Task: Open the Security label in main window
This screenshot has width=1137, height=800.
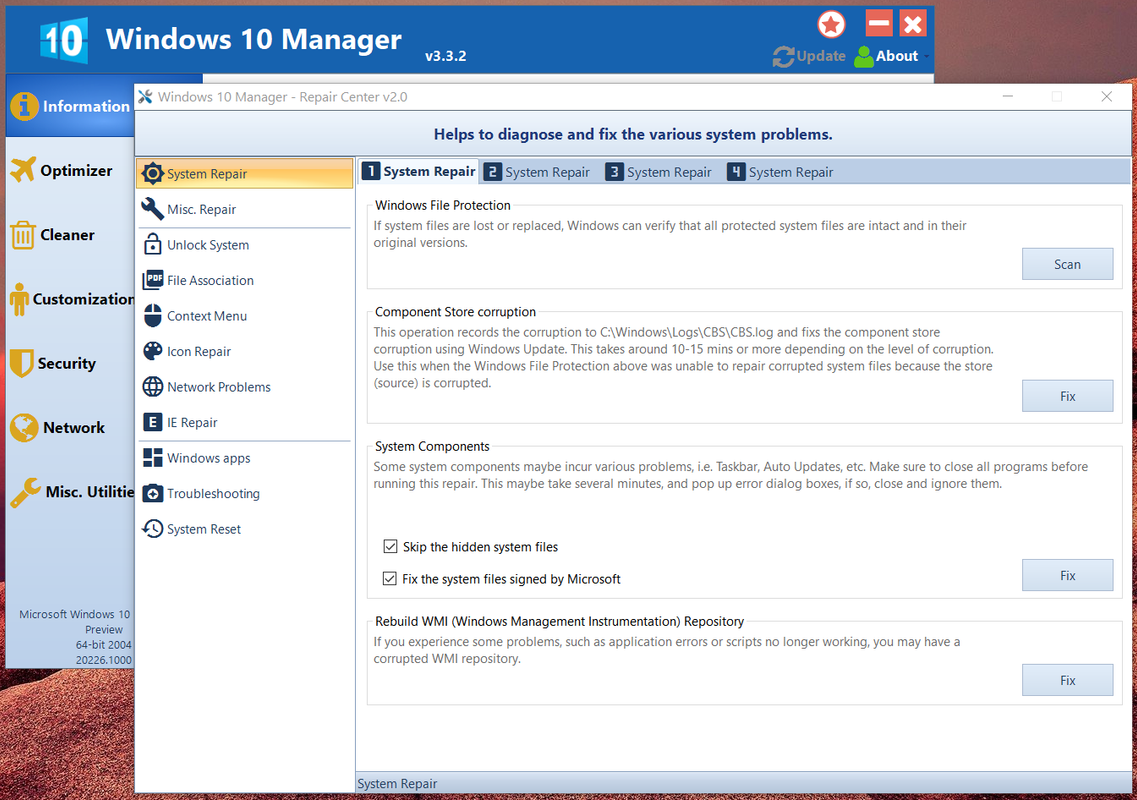Action: pos(67,363)
